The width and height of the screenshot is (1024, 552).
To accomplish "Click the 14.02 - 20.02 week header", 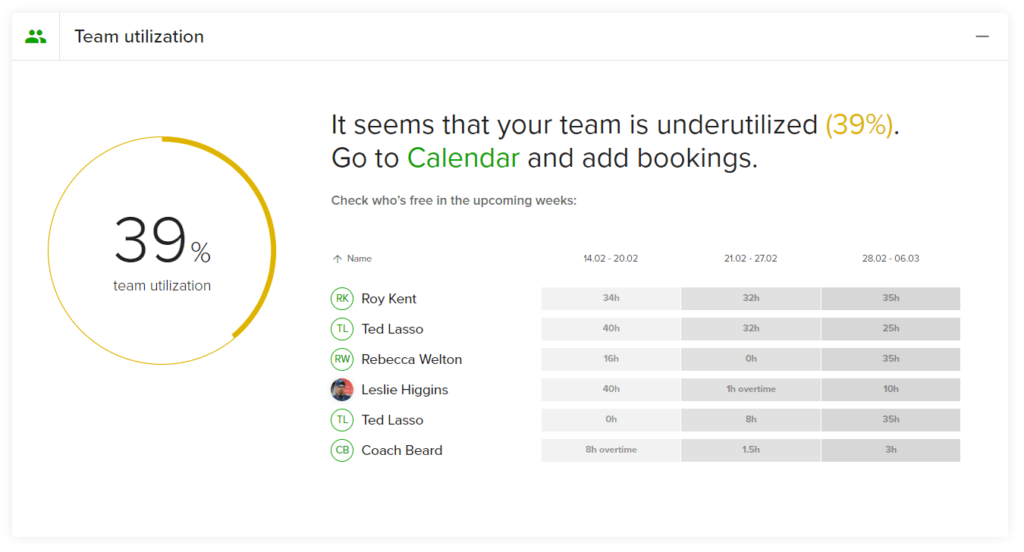I will tap(611, 259).
